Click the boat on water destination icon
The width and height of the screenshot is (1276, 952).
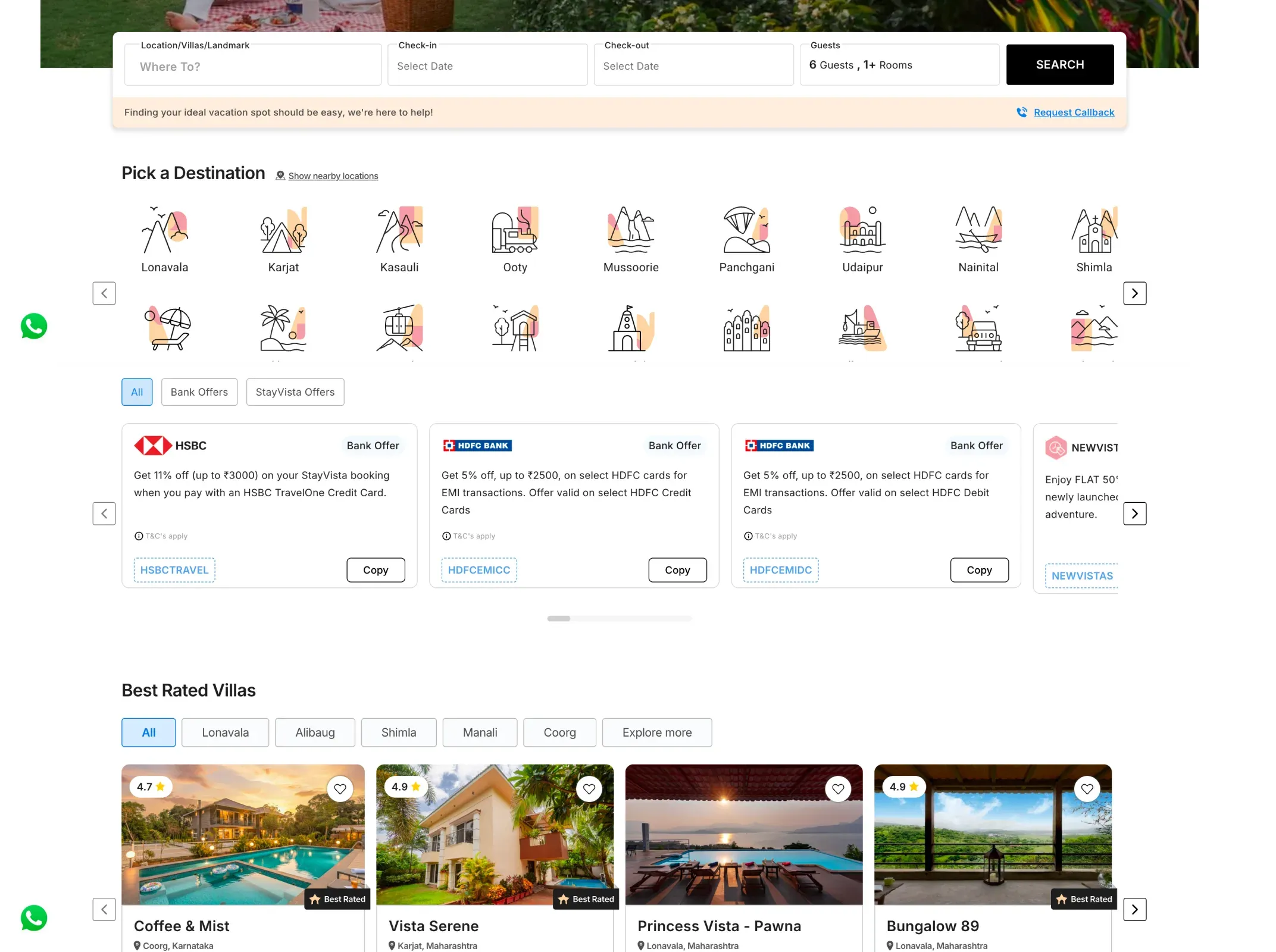tap(862, 328)
